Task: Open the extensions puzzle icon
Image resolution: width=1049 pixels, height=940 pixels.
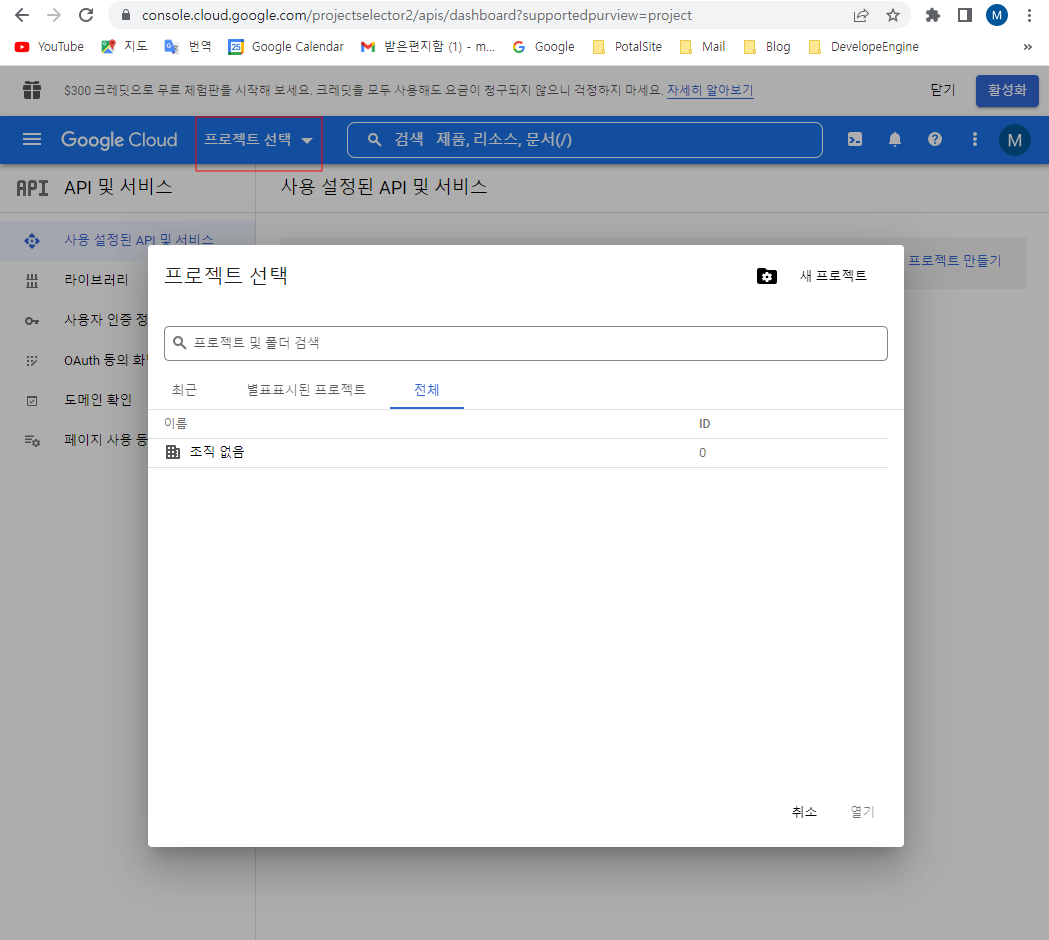Action: [x=933, y=15]
